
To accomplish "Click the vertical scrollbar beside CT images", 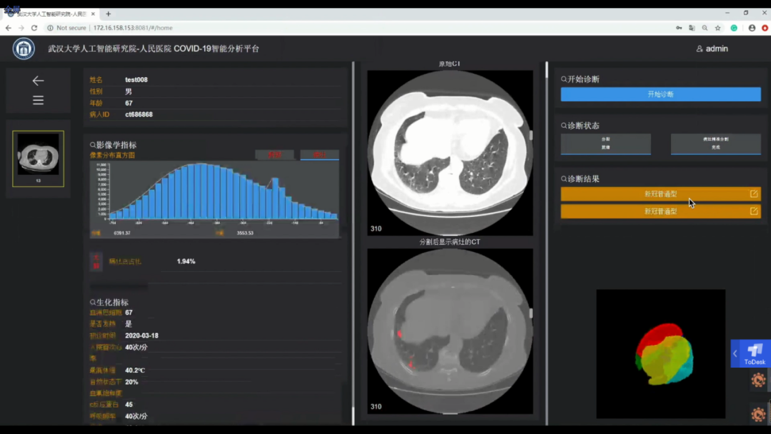I will click(546, 240).
